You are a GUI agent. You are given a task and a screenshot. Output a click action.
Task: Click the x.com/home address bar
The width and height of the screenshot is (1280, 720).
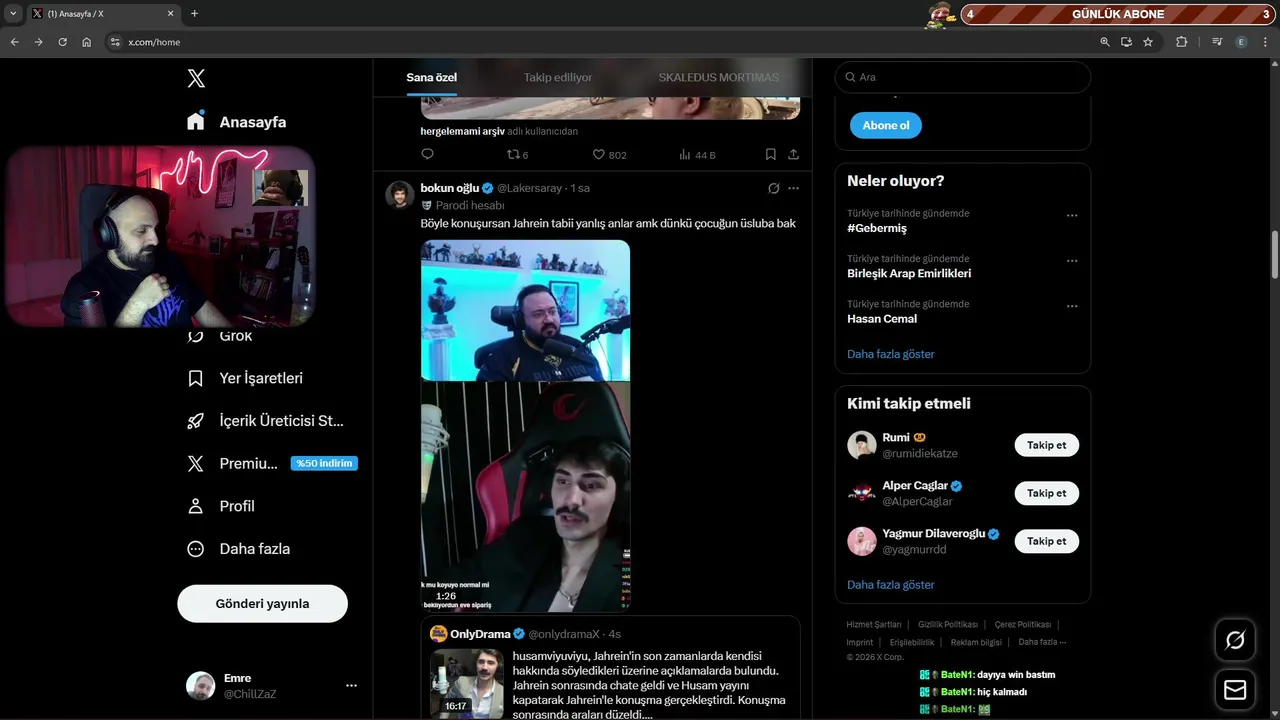(x=600, y=42)
